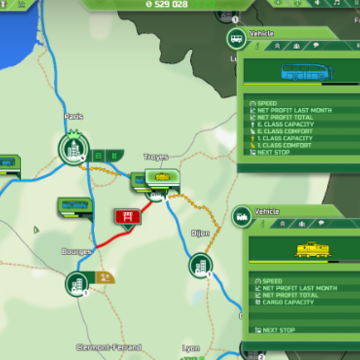
Task: Click NET PROFIT TOTAL in train panel
Action: pos(304,295)
